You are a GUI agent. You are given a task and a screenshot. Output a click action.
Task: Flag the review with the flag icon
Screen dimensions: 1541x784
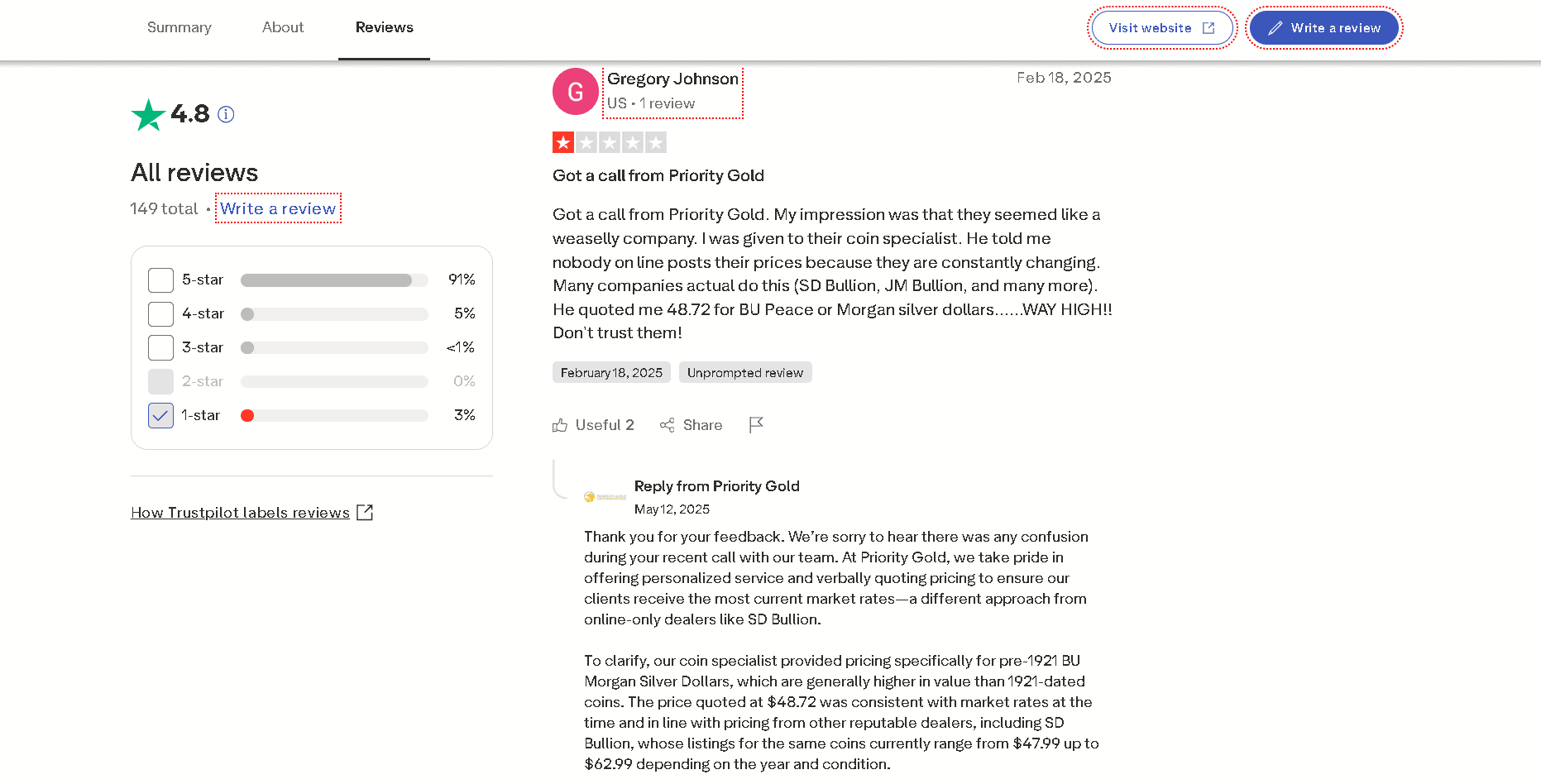click(x=756, y=425)
